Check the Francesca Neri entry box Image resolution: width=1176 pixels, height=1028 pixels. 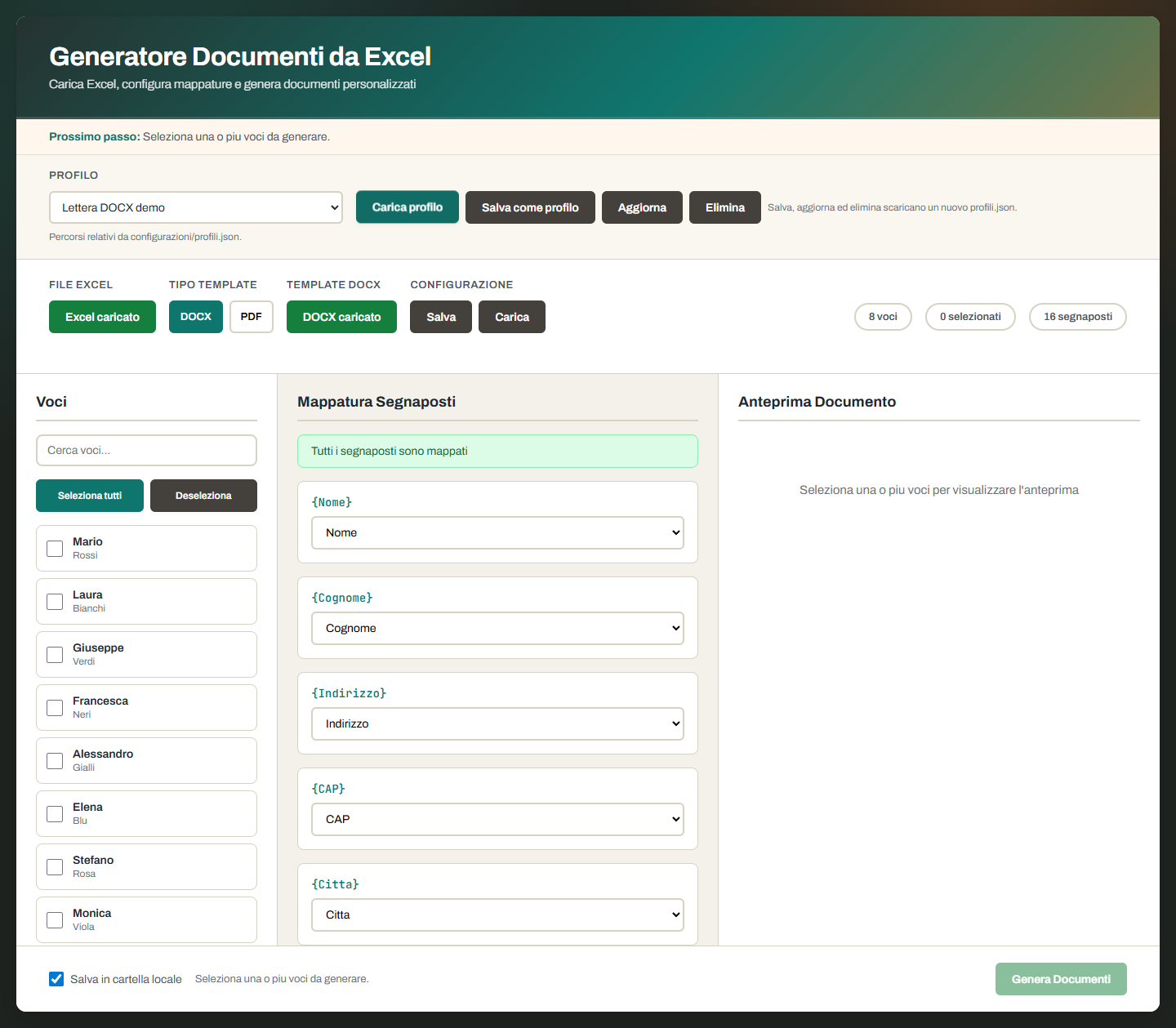55,708
